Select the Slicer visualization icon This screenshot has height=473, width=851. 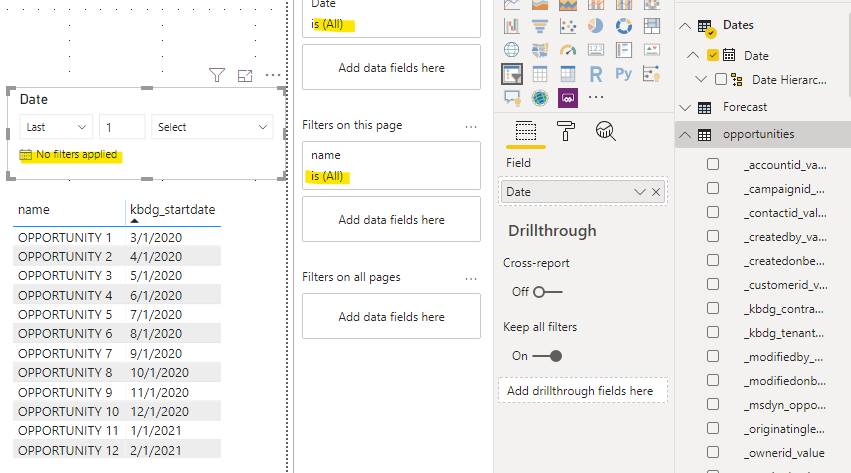coord(512,74)
